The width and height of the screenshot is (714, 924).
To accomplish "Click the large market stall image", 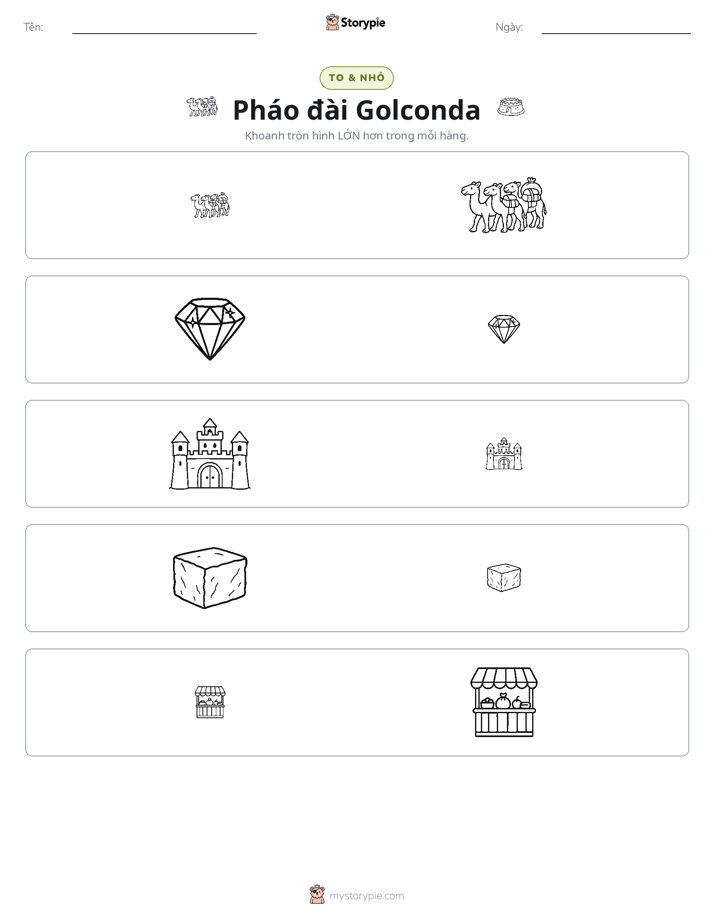I will (x=504, y=702).
